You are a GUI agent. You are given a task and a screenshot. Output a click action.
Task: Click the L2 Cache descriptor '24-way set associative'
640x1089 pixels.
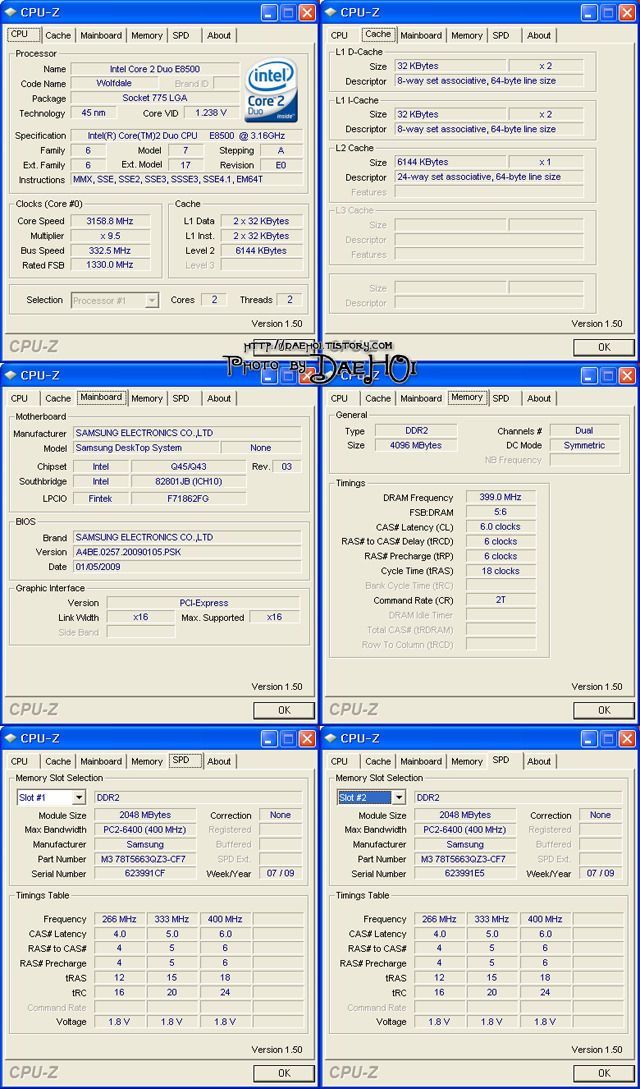tap(489, 177)
